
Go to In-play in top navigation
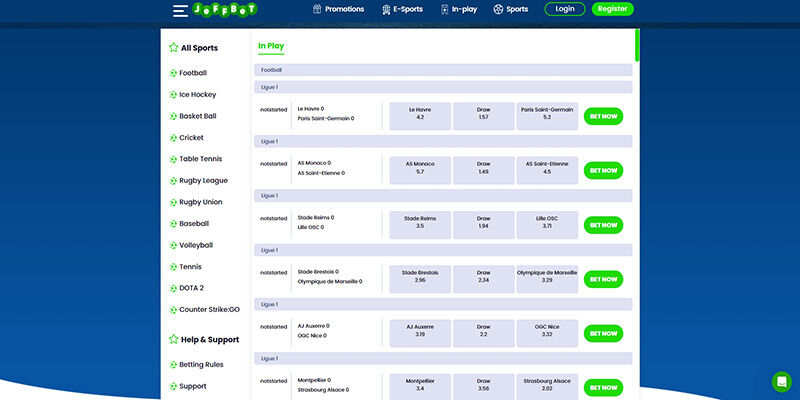[x=459, y=9]
